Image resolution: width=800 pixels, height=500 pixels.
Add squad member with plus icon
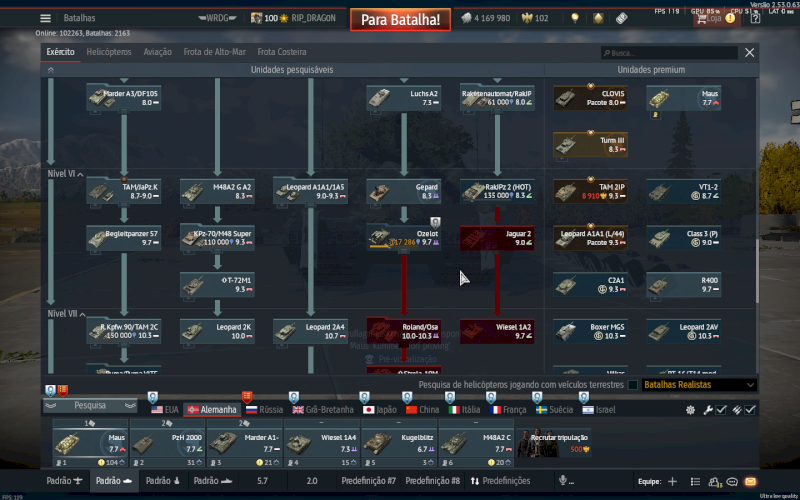point(672,481)
